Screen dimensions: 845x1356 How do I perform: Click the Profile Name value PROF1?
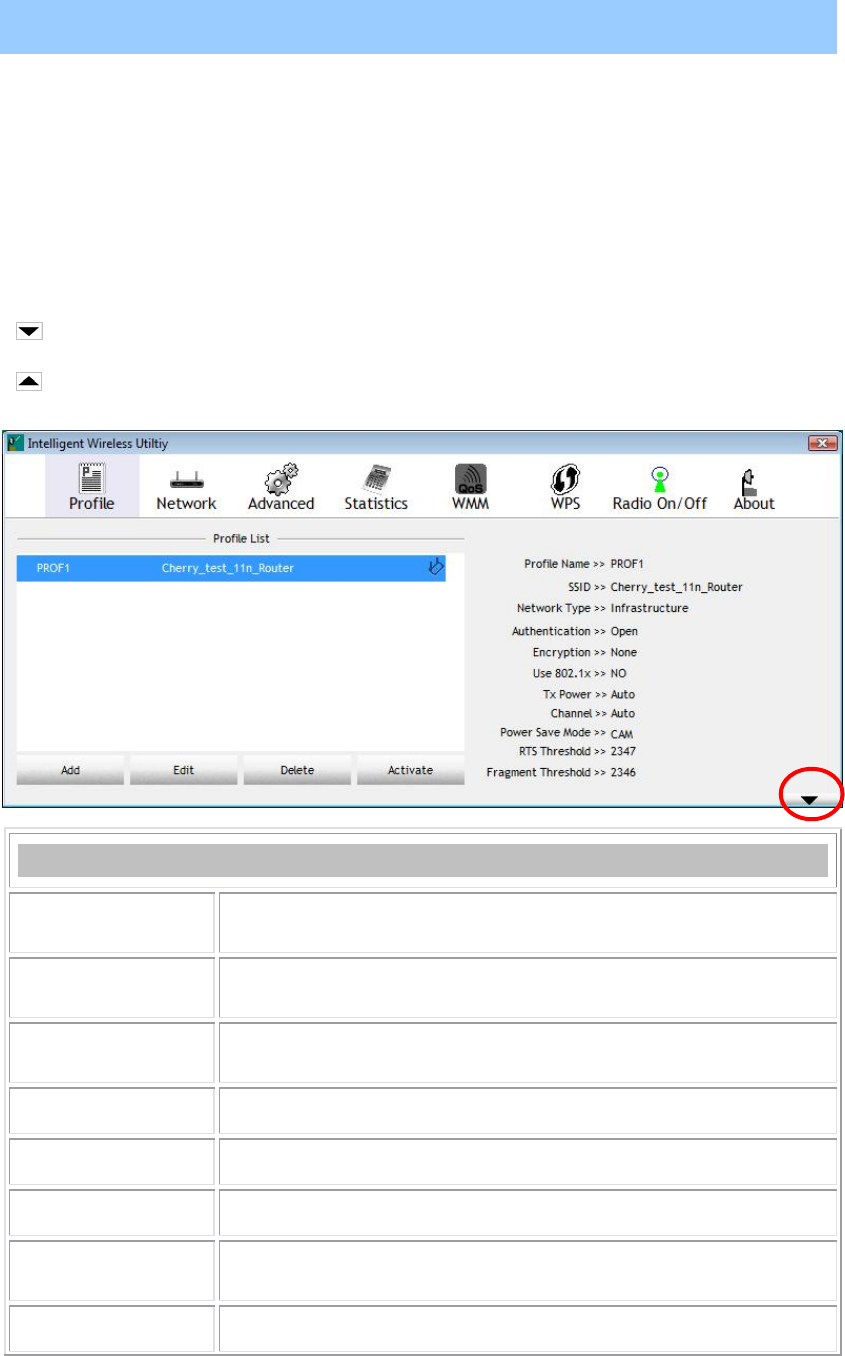tap(629, 564)
